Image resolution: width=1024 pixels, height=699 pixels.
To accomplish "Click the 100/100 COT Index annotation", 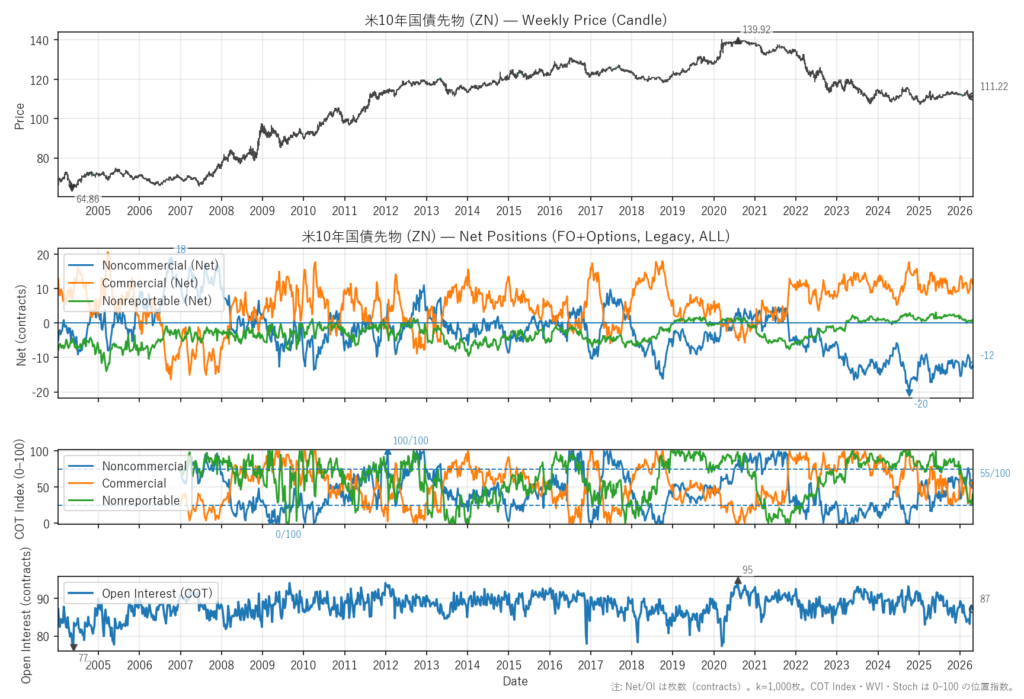I will tap(410, 441).
